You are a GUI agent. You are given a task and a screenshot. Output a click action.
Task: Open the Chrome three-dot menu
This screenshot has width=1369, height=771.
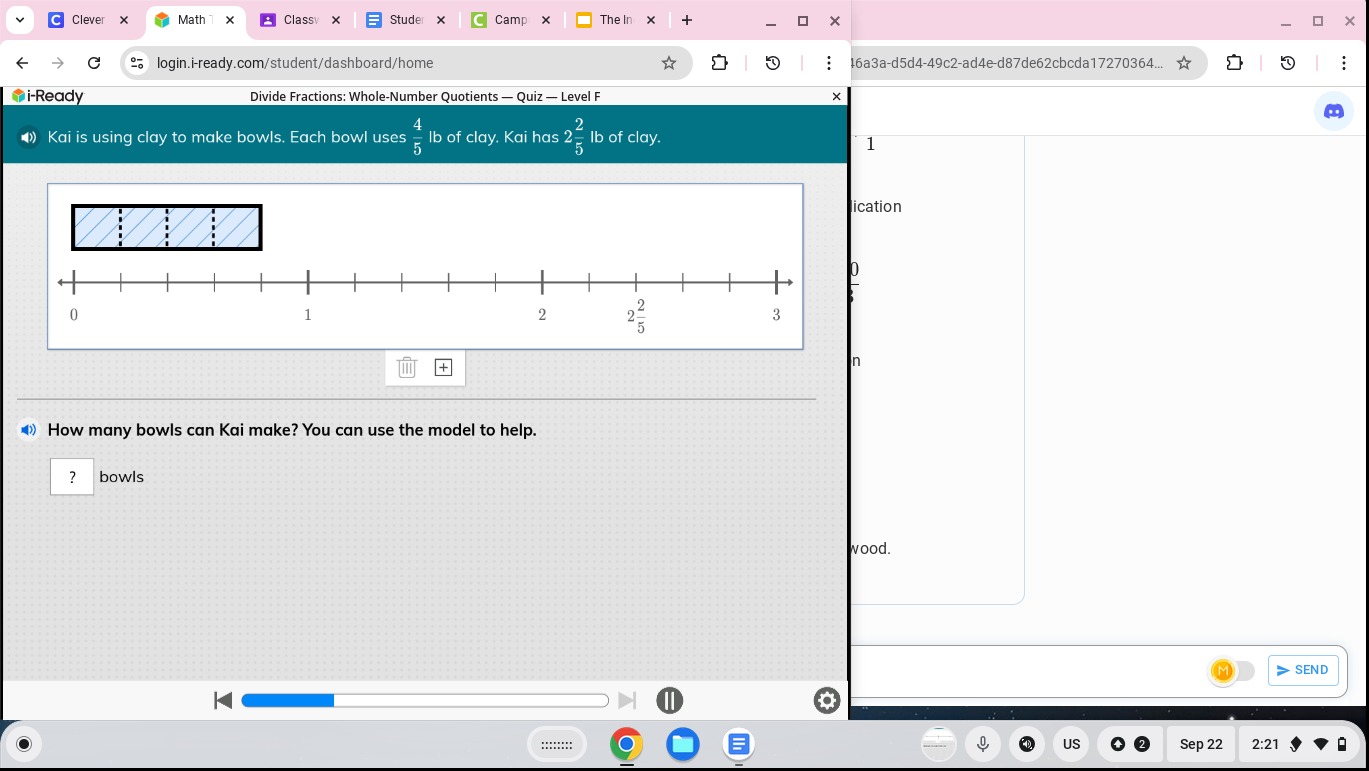click(x=828, y=63)
